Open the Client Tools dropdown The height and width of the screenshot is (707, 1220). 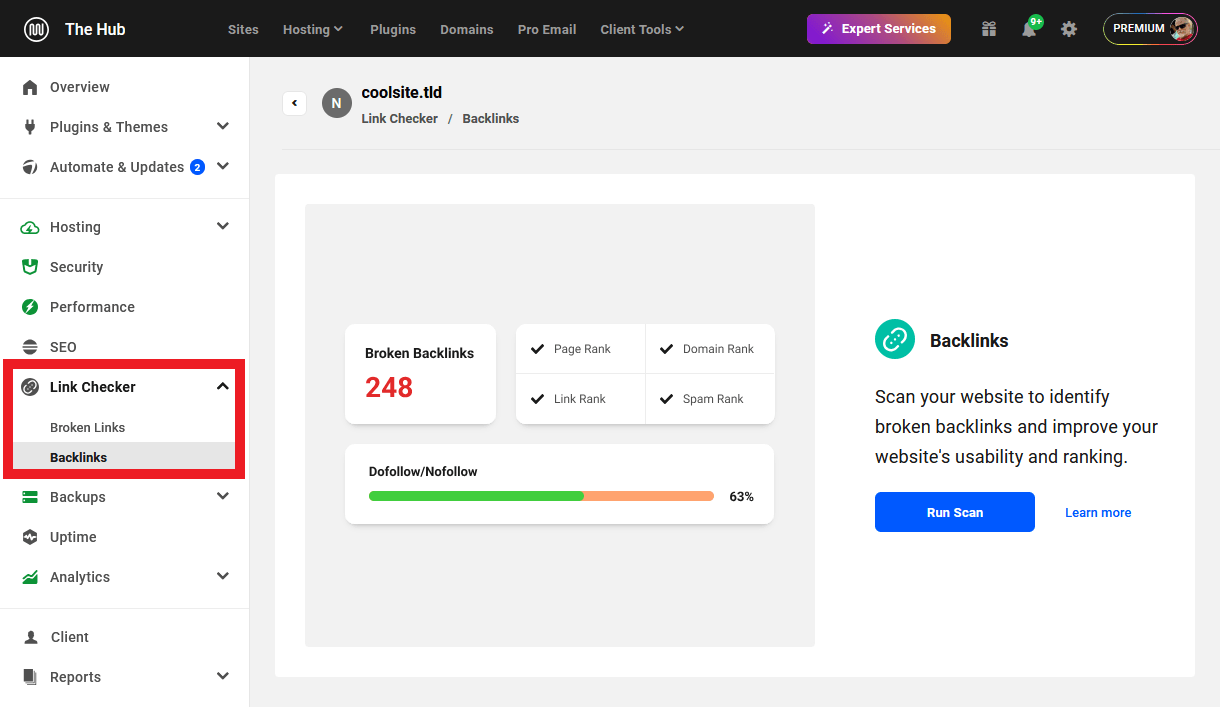[x=642, y=29]
